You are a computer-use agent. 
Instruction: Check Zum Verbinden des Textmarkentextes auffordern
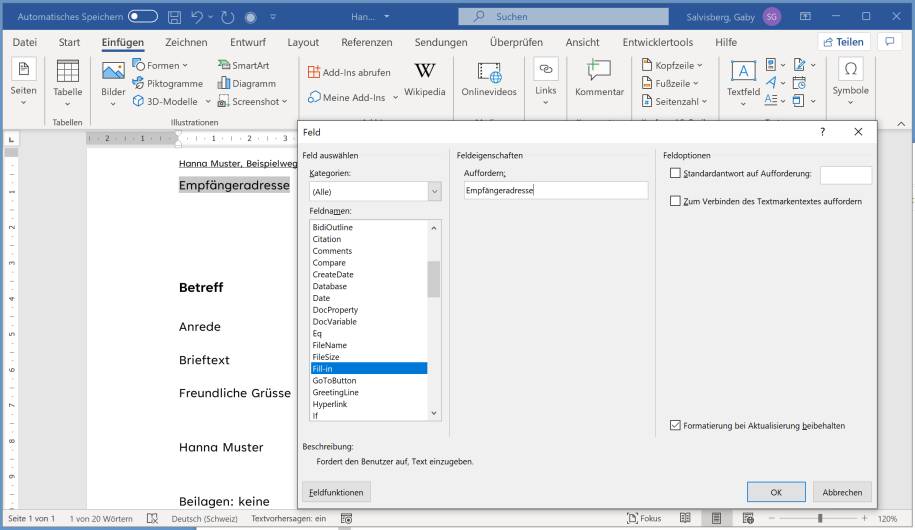tap(676, 201)
